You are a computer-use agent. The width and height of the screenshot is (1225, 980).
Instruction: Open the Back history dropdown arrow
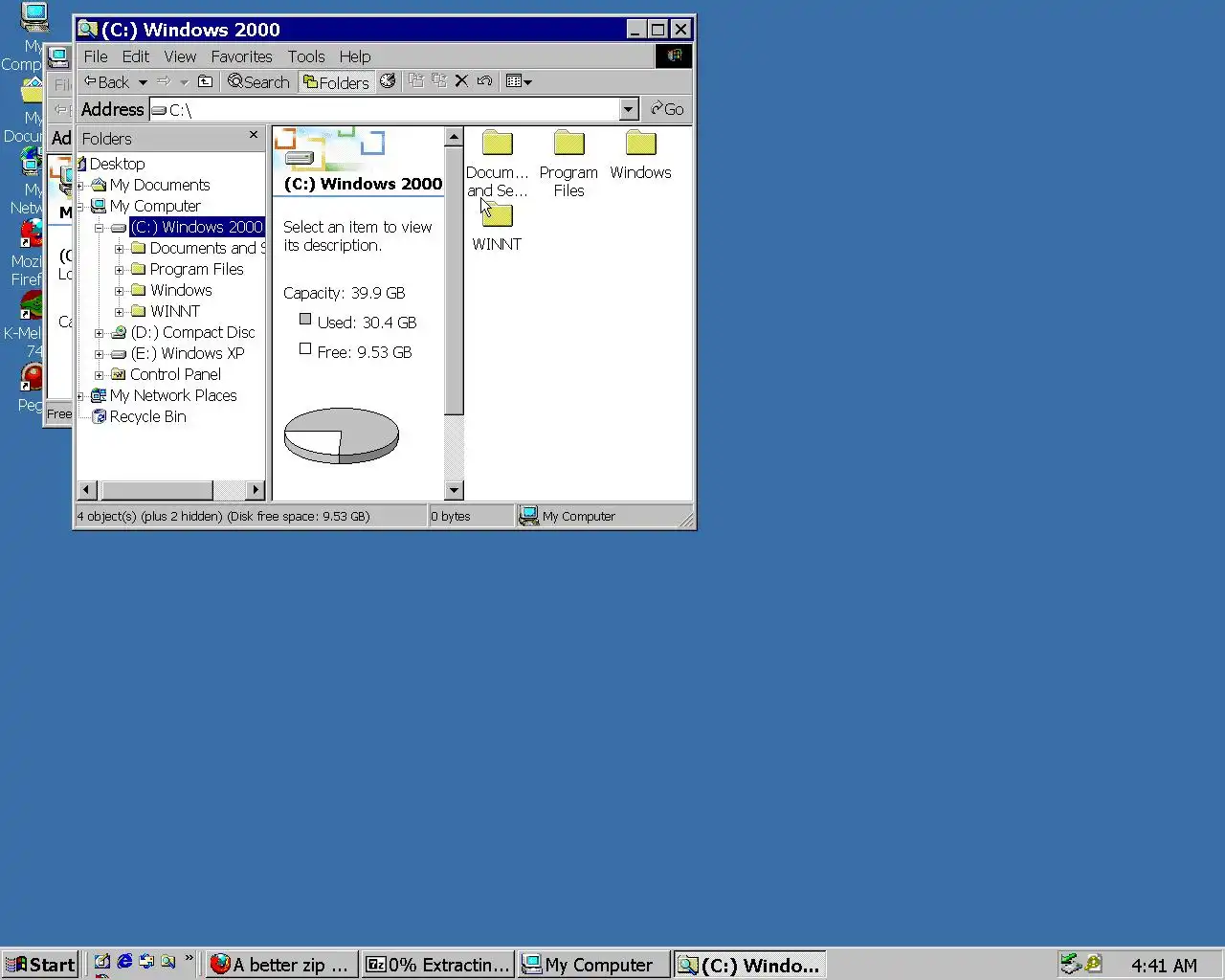coord(143,82)
